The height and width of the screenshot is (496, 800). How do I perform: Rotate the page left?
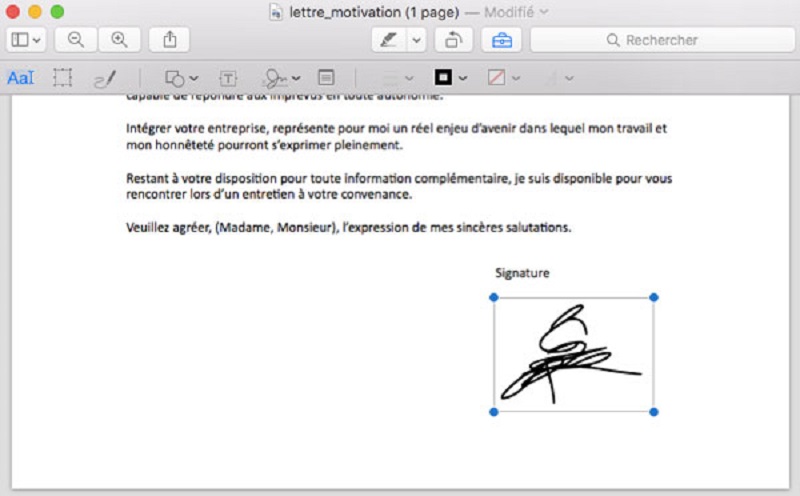click(x=454, y=40)
